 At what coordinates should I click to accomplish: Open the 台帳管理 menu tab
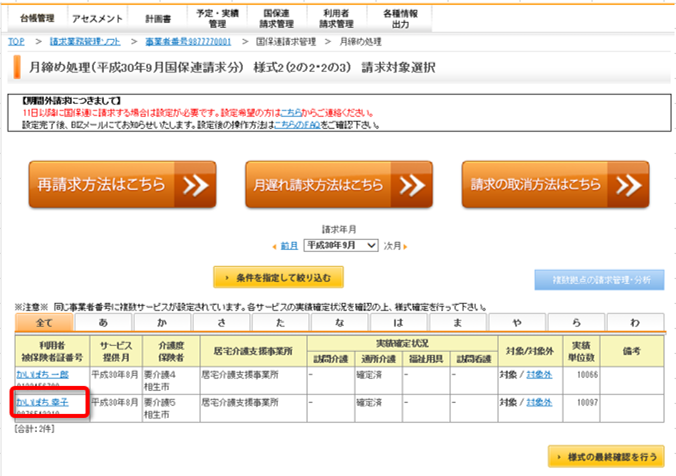38,18
